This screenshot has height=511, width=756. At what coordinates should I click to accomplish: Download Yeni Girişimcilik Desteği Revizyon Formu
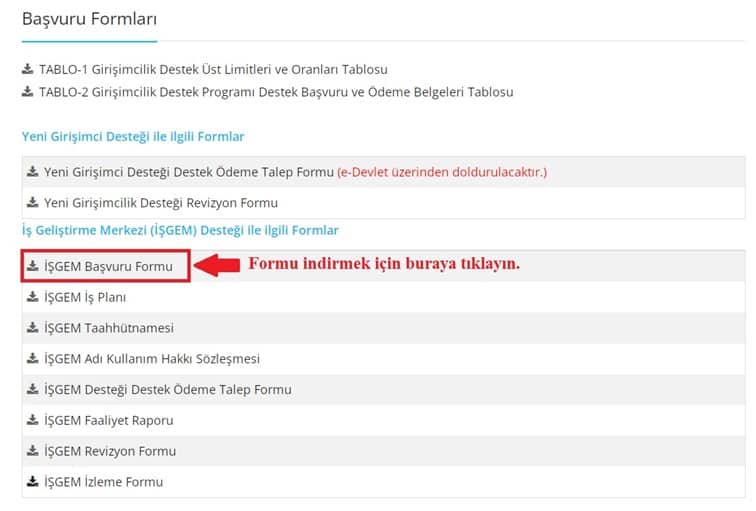tap(161, 203)
